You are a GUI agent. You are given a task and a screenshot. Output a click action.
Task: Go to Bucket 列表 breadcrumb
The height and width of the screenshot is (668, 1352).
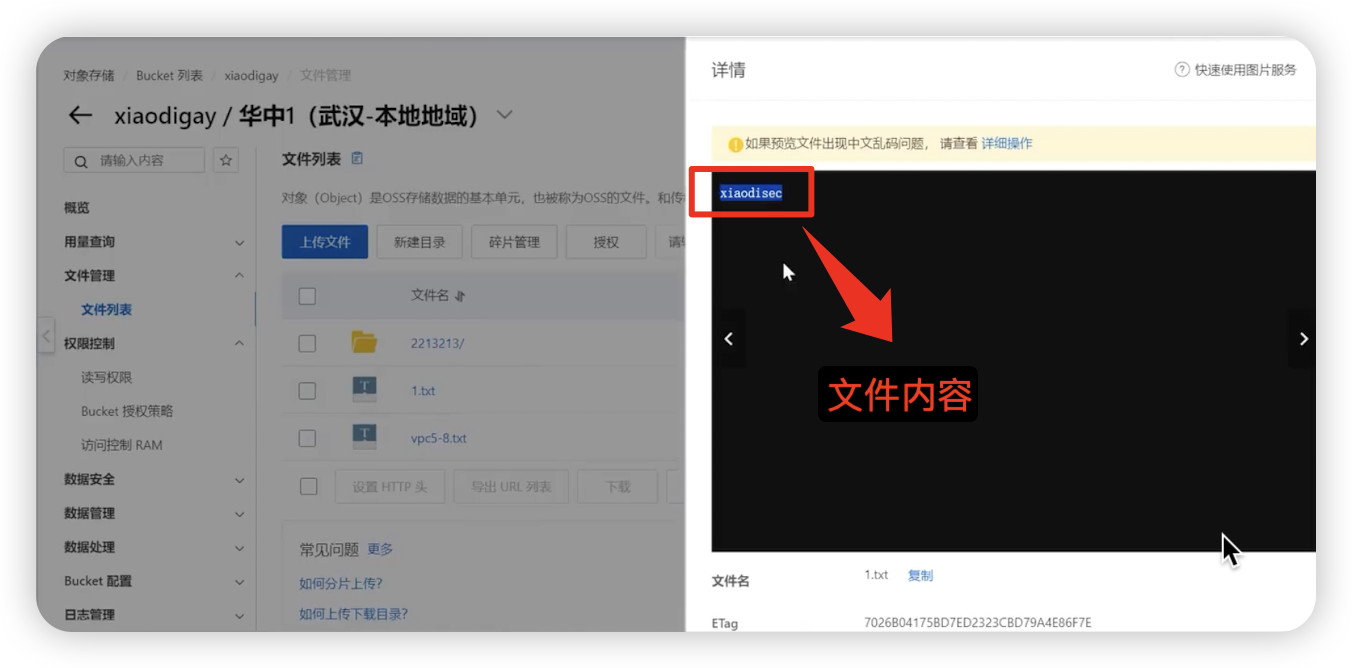[169, 75]
